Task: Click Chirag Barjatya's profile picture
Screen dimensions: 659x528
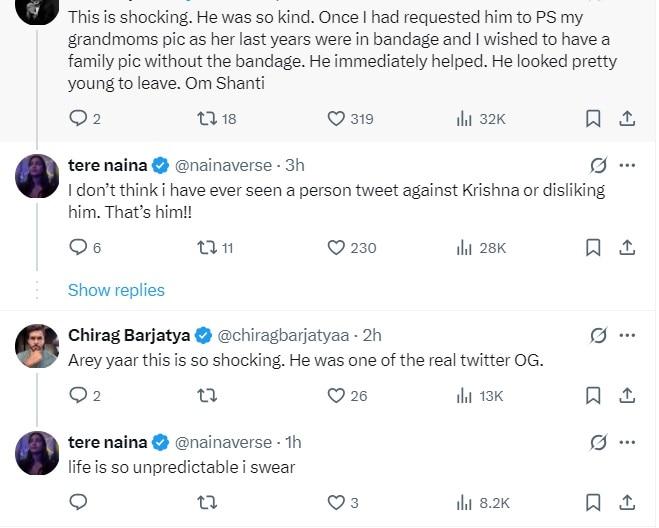Action: point(37,346)
